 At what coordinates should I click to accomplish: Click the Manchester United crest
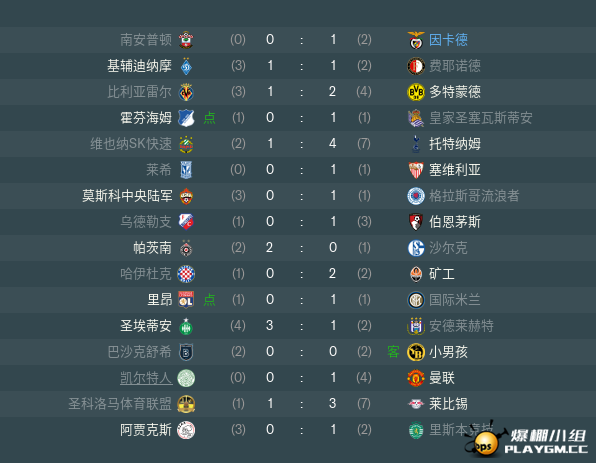click(416, 378)
